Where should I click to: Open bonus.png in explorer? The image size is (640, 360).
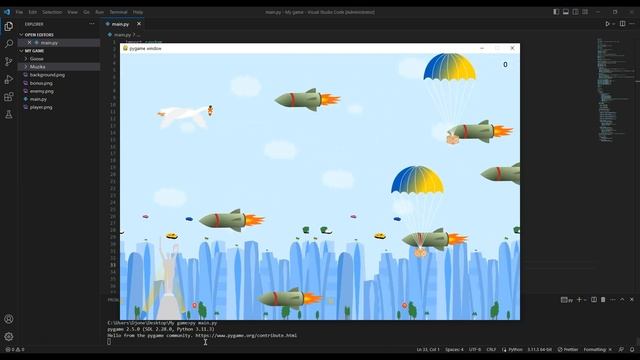point(41,83)
